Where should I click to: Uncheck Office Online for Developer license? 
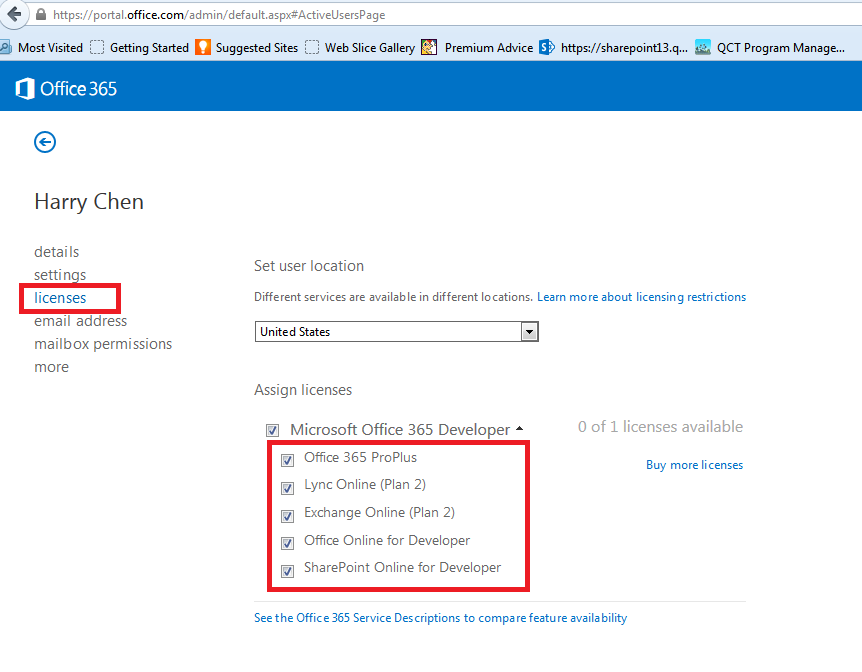287,543
